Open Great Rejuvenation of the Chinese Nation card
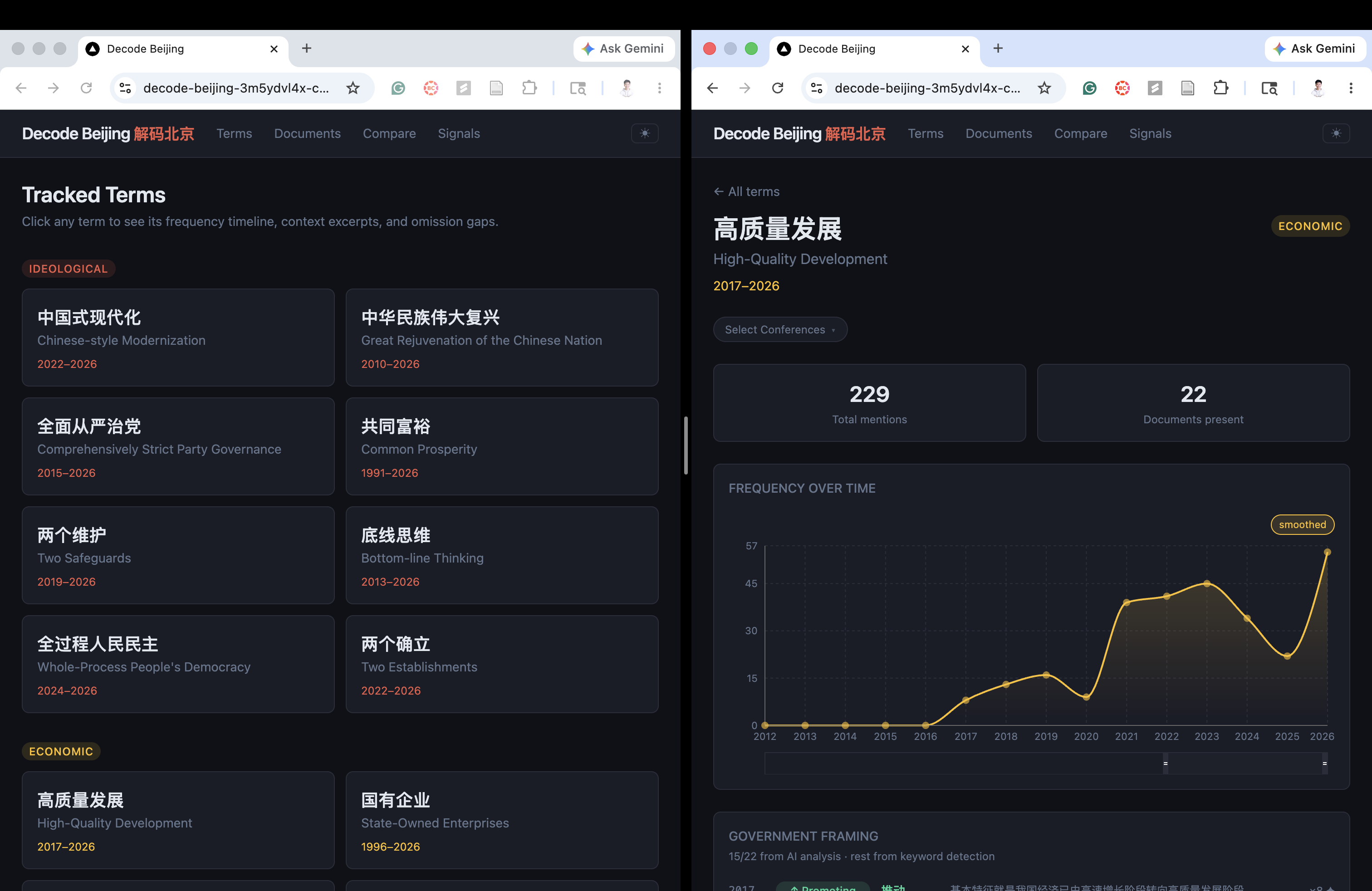The height and width of the screenshot is (891, 1372). (x=502, y=337)
